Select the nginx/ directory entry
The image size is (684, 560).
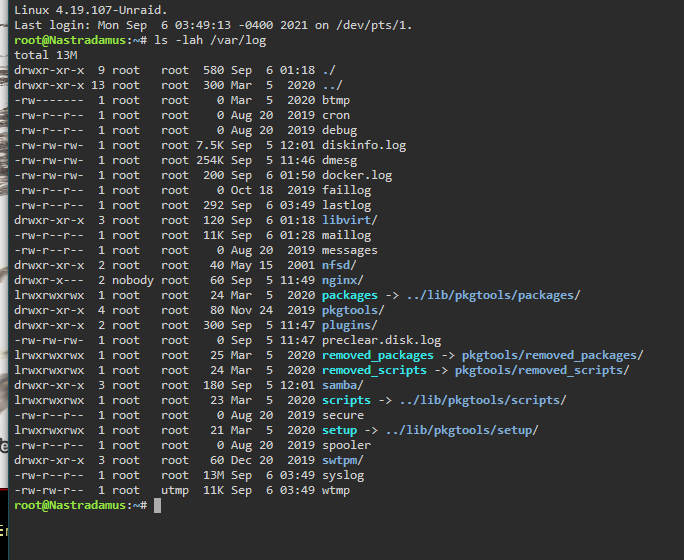(342, 280)
